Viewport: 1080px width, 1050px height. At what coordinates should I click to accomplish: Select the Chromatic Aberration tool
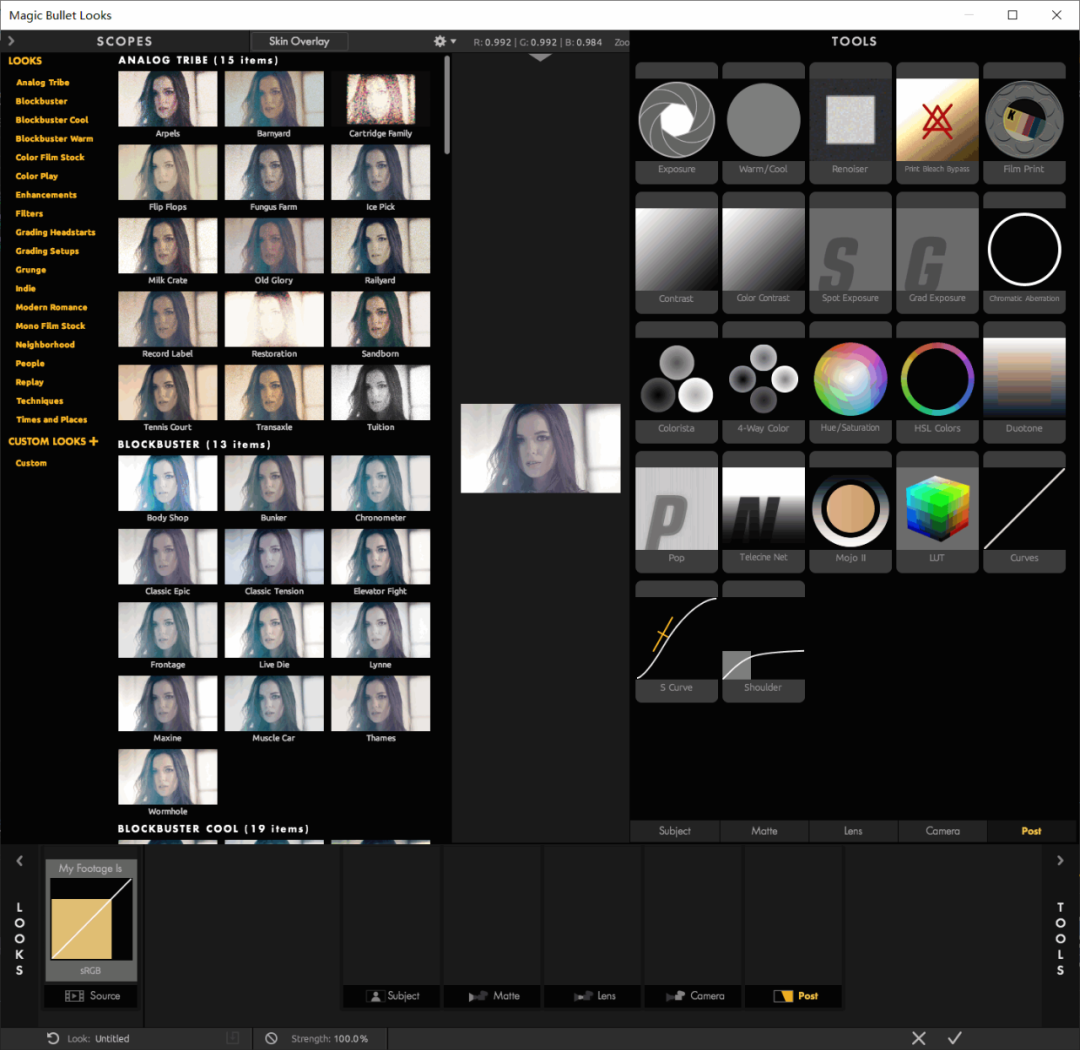point(1024,253)
